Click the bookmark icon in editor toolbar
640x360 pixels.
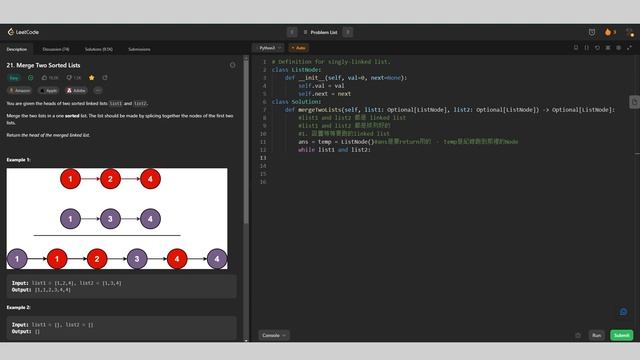(x=576, y=48)
